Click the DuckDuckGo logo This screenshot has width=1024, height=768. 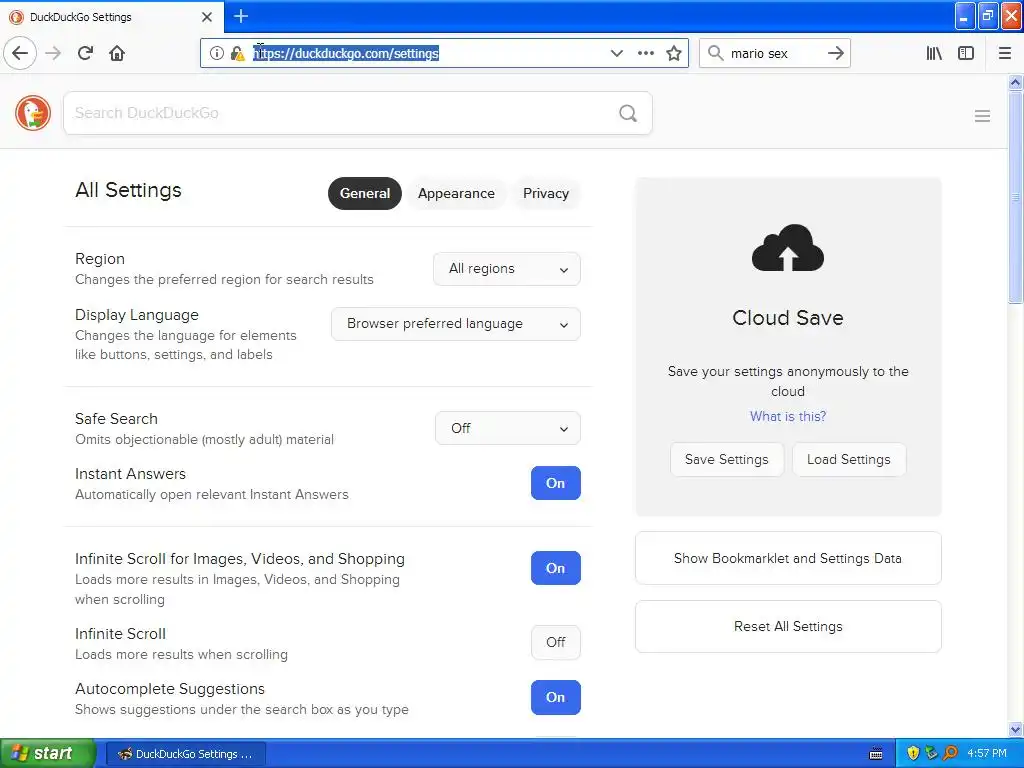tap(33, 113)
